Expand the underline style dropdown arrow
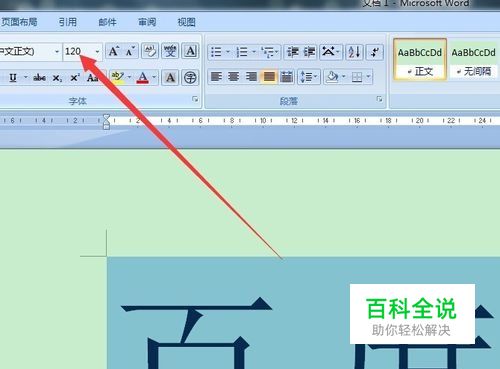This screenshot has height=369, width=500. coord(25,78)
